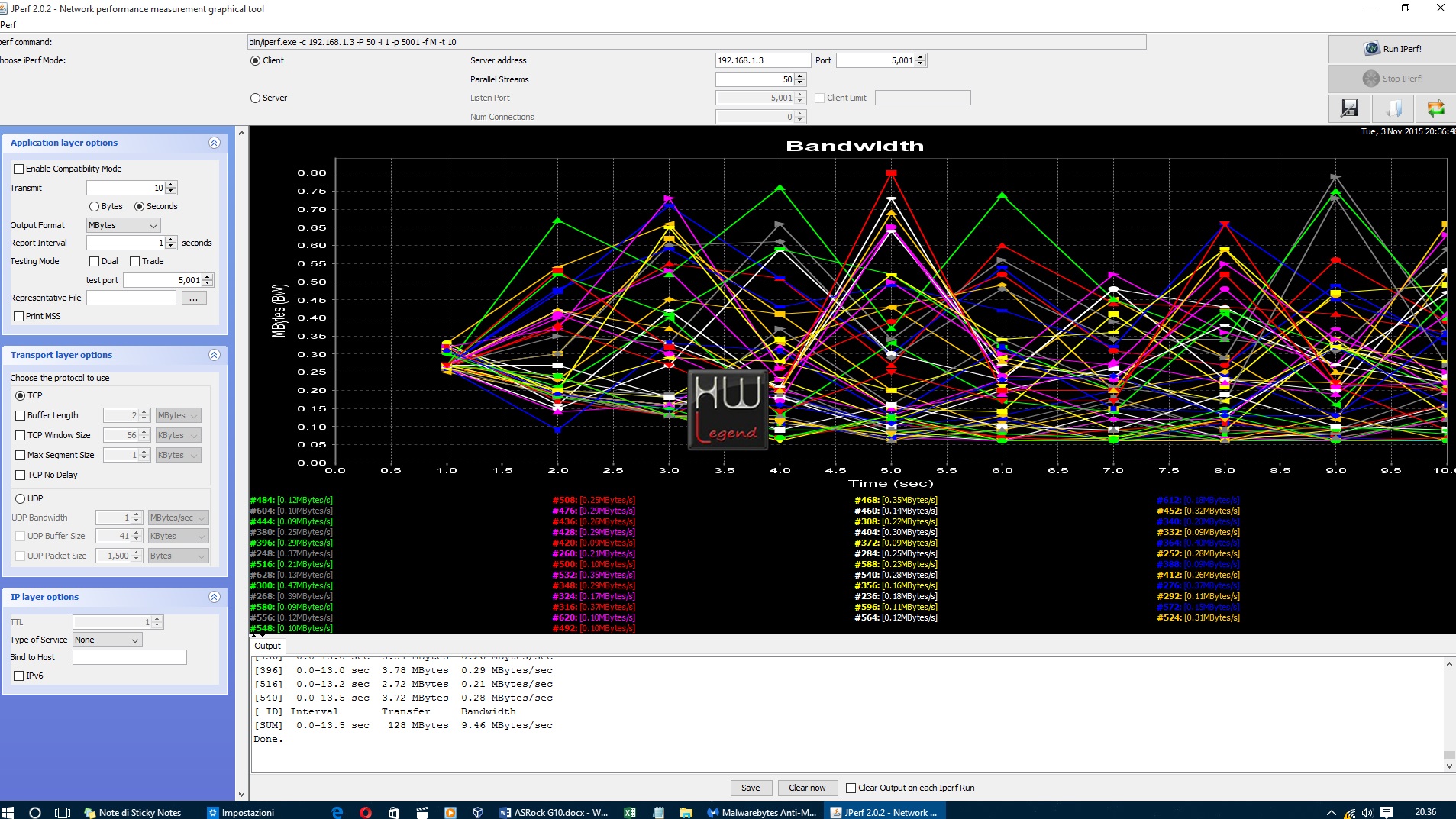Increase the Report Interval value

click(171, 240)
